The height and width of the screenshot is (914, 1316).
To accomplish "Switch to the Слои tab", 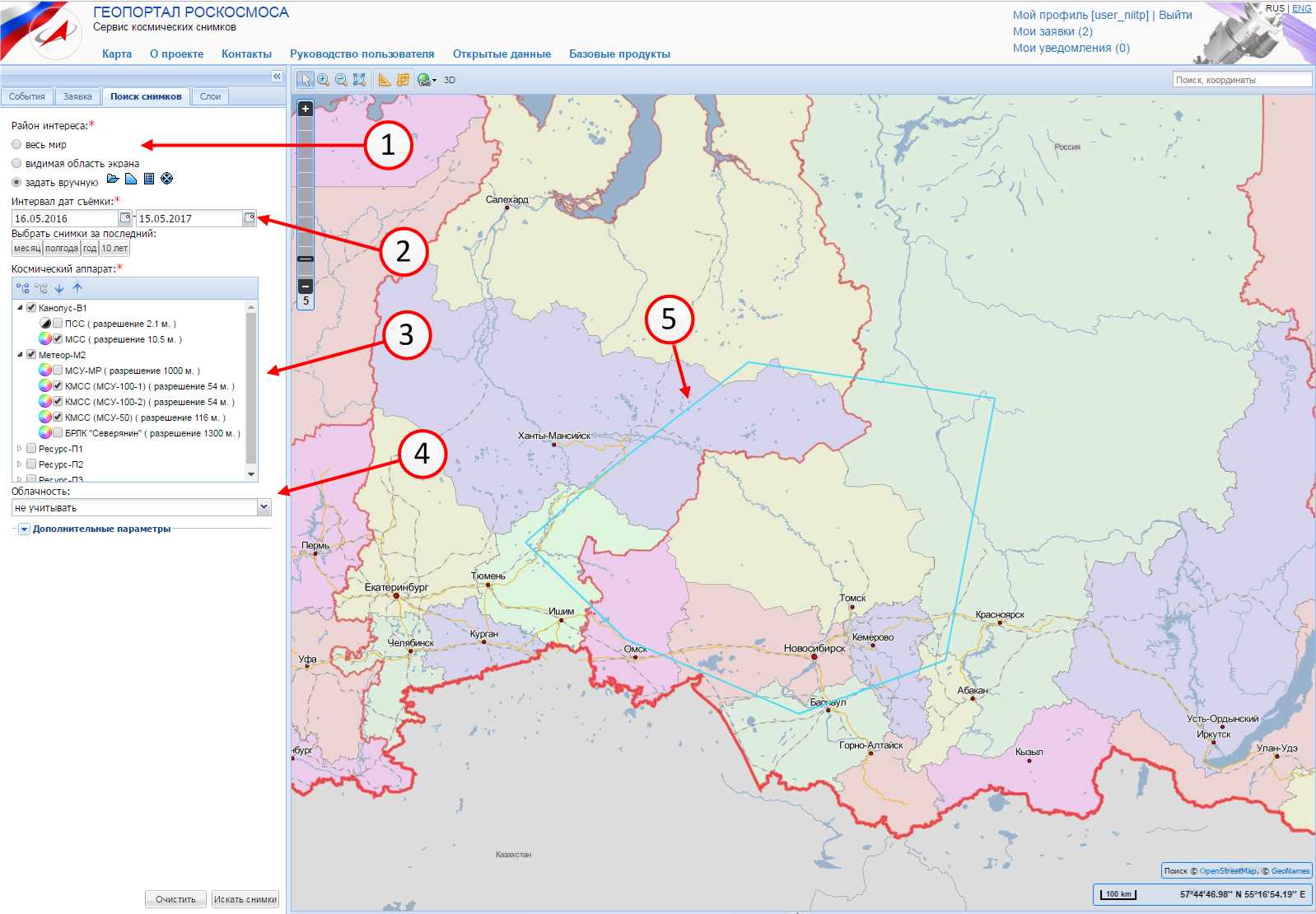I will click(x=210, y=96).
